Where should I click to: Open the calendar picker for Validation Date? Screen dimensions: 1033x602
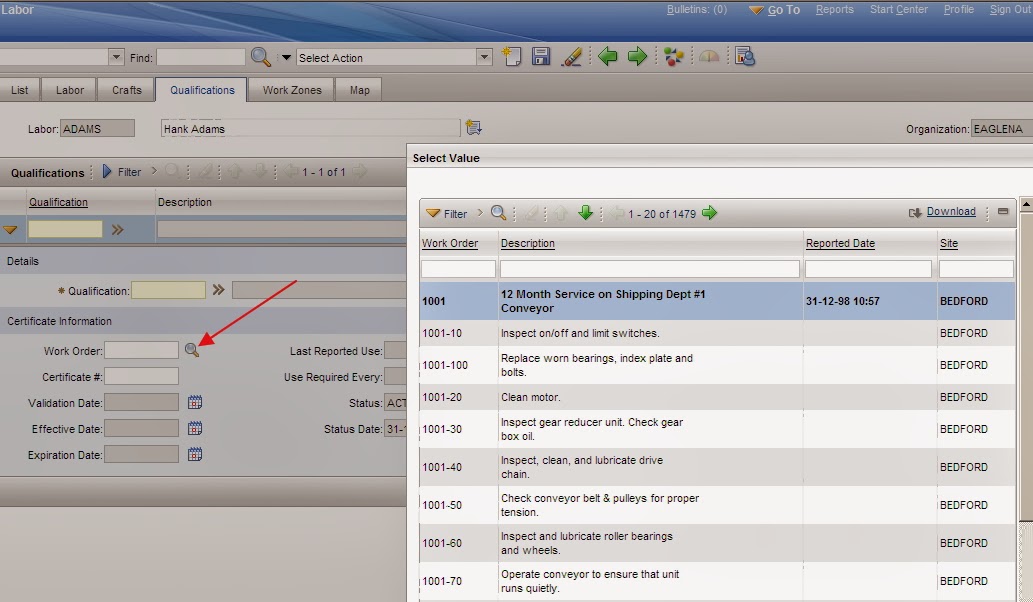[194, 402]
